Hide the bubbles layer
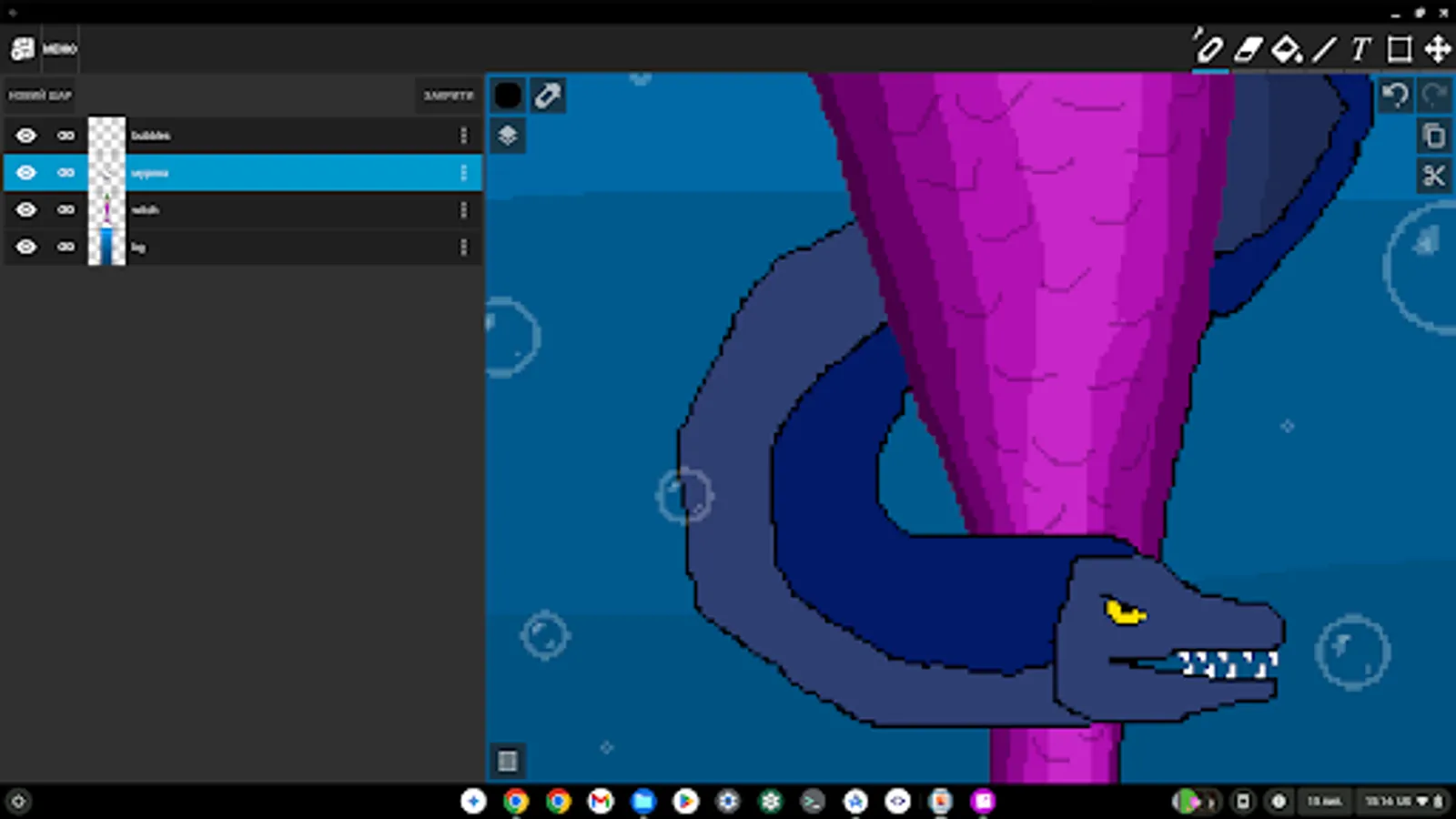This screenshot has width=1456, height=819. 26,136
